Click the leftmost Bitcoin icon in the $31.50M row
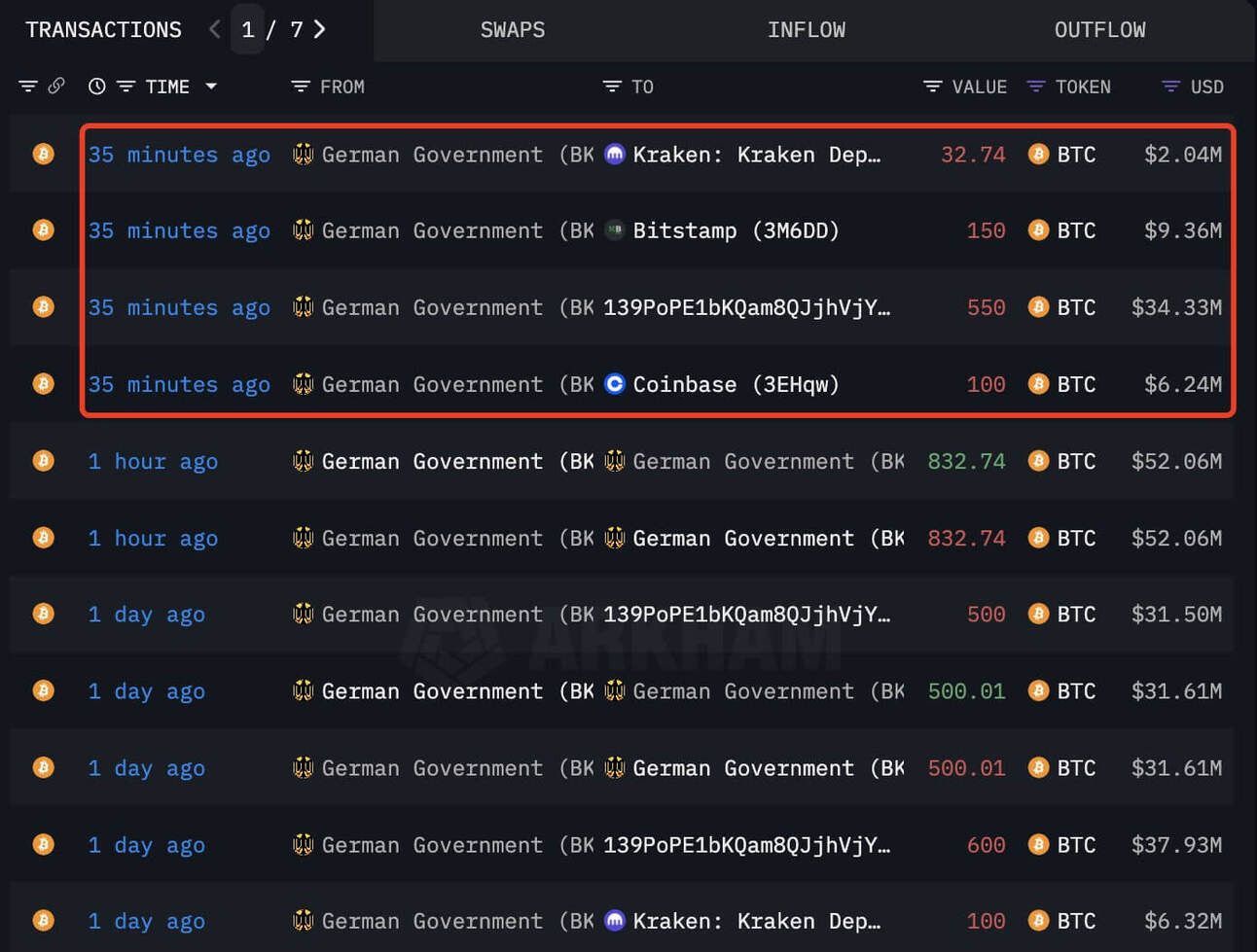 [x=44, y=614]
